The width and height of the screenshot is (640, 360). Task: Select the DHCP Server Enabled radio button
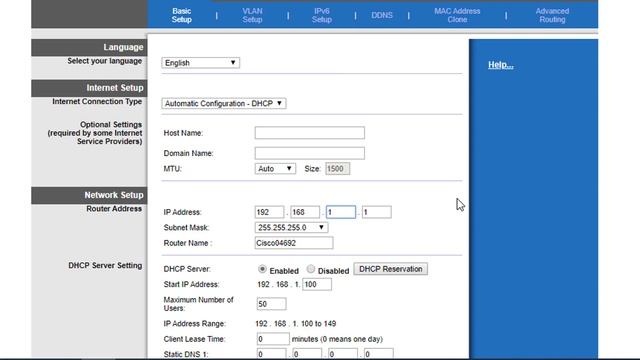pos(262,269)
